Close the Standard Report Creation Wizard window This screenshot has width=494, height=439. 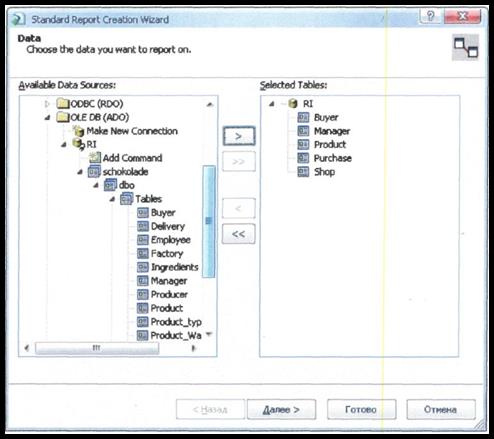coord(463,16)
